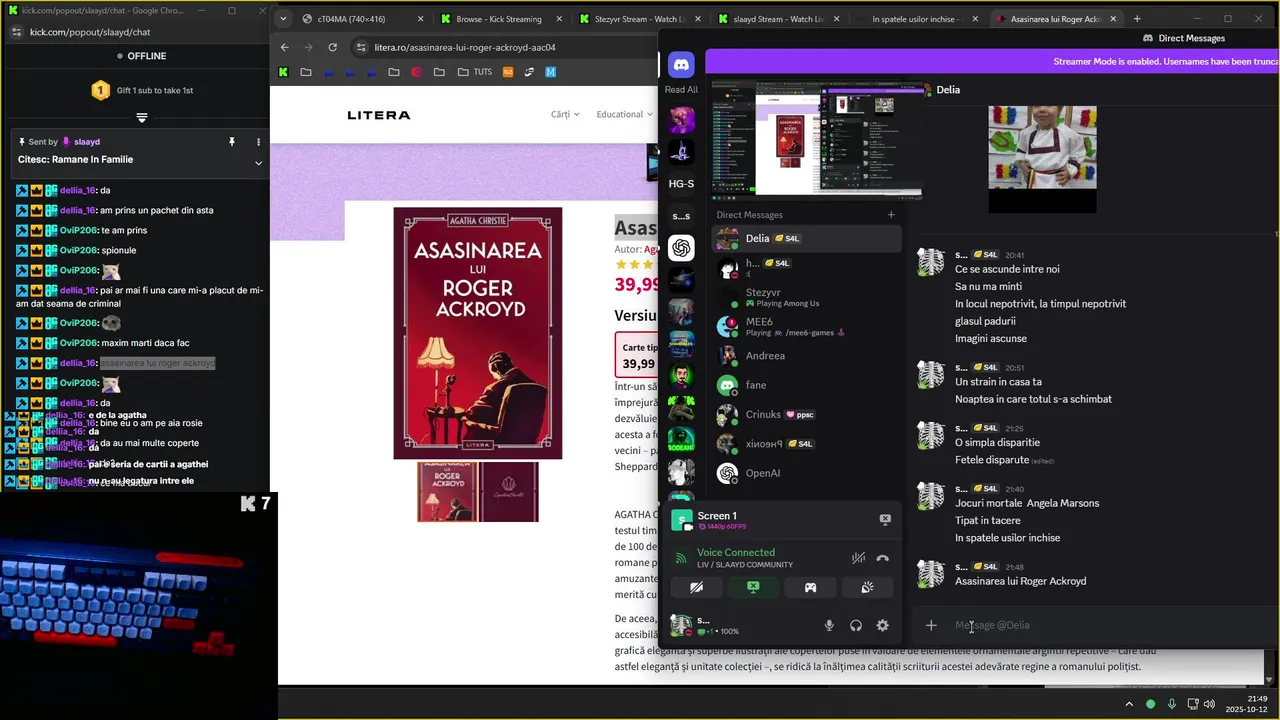Open the MEE6 direct message
The height and width of the screenshot is (720, 1280).
[x=806, y=326]
